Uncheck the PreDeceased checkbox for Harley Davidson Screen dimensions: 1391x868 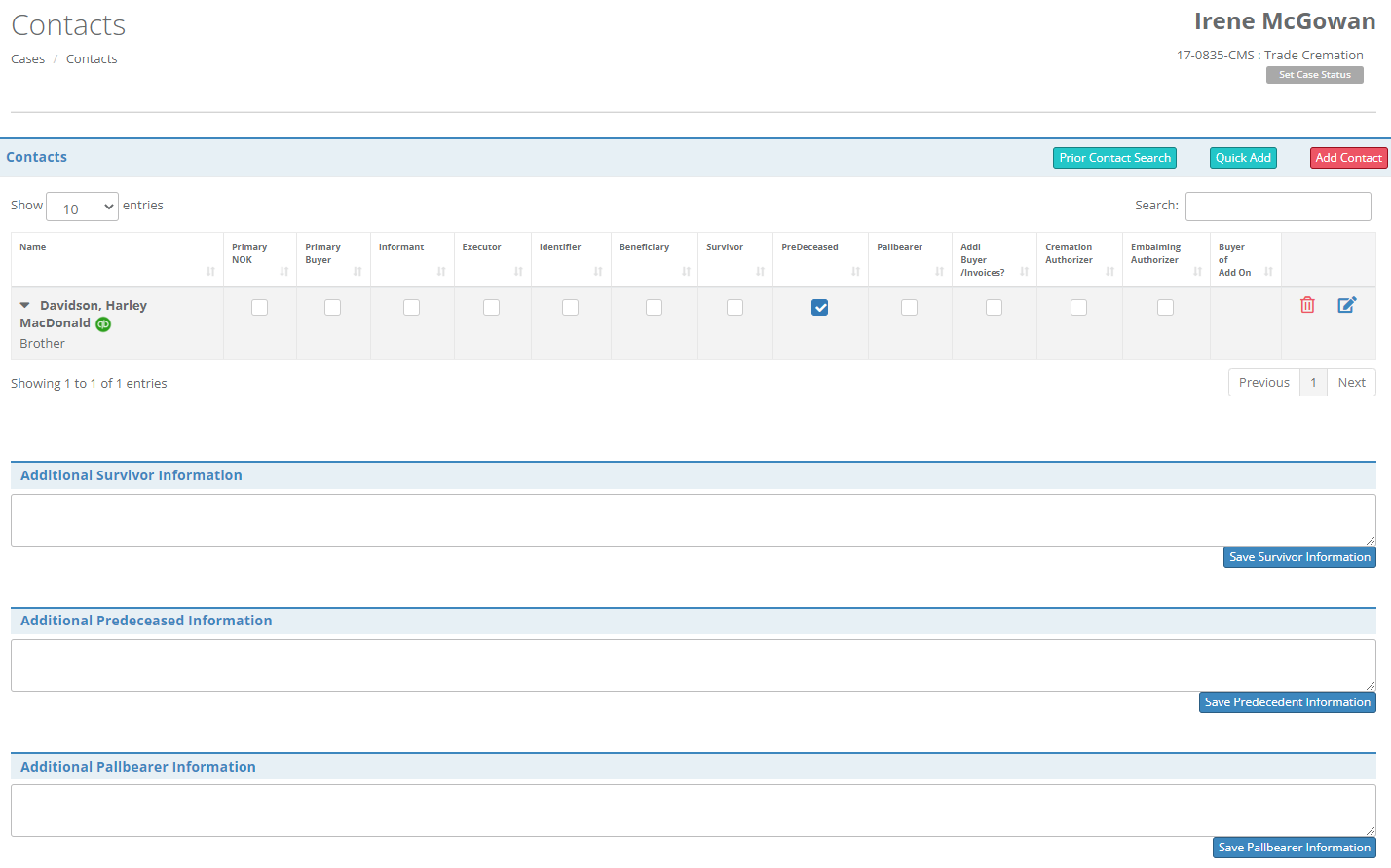(820, 308)
